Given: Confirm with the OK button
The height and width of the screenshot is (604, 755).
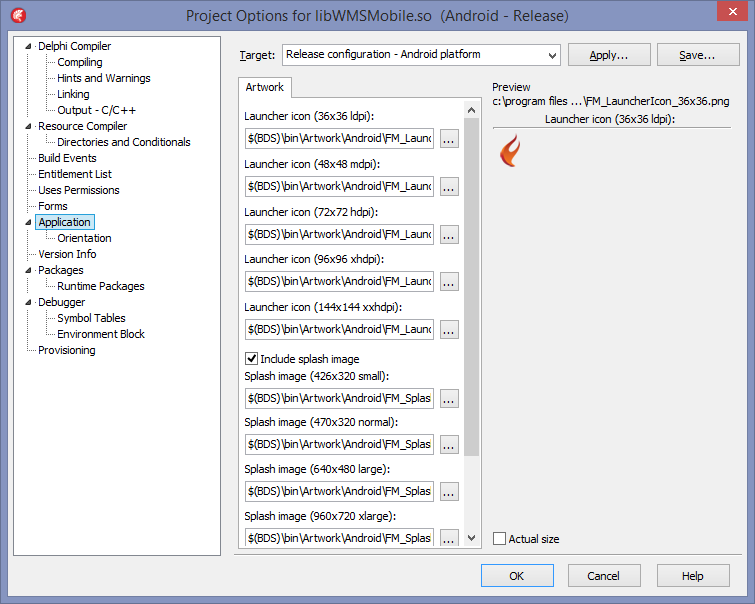Looking at the screenshot, I should pos(517,576).
